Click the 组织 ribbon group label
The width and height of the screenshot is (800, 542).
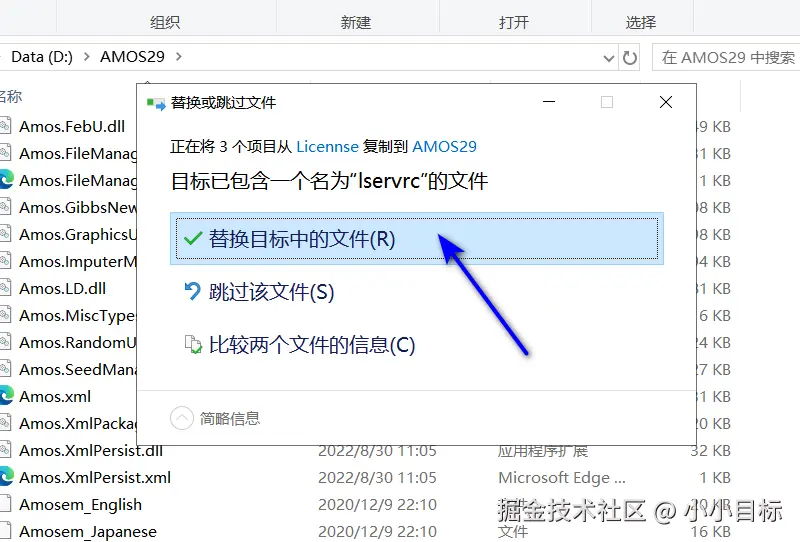165,22
